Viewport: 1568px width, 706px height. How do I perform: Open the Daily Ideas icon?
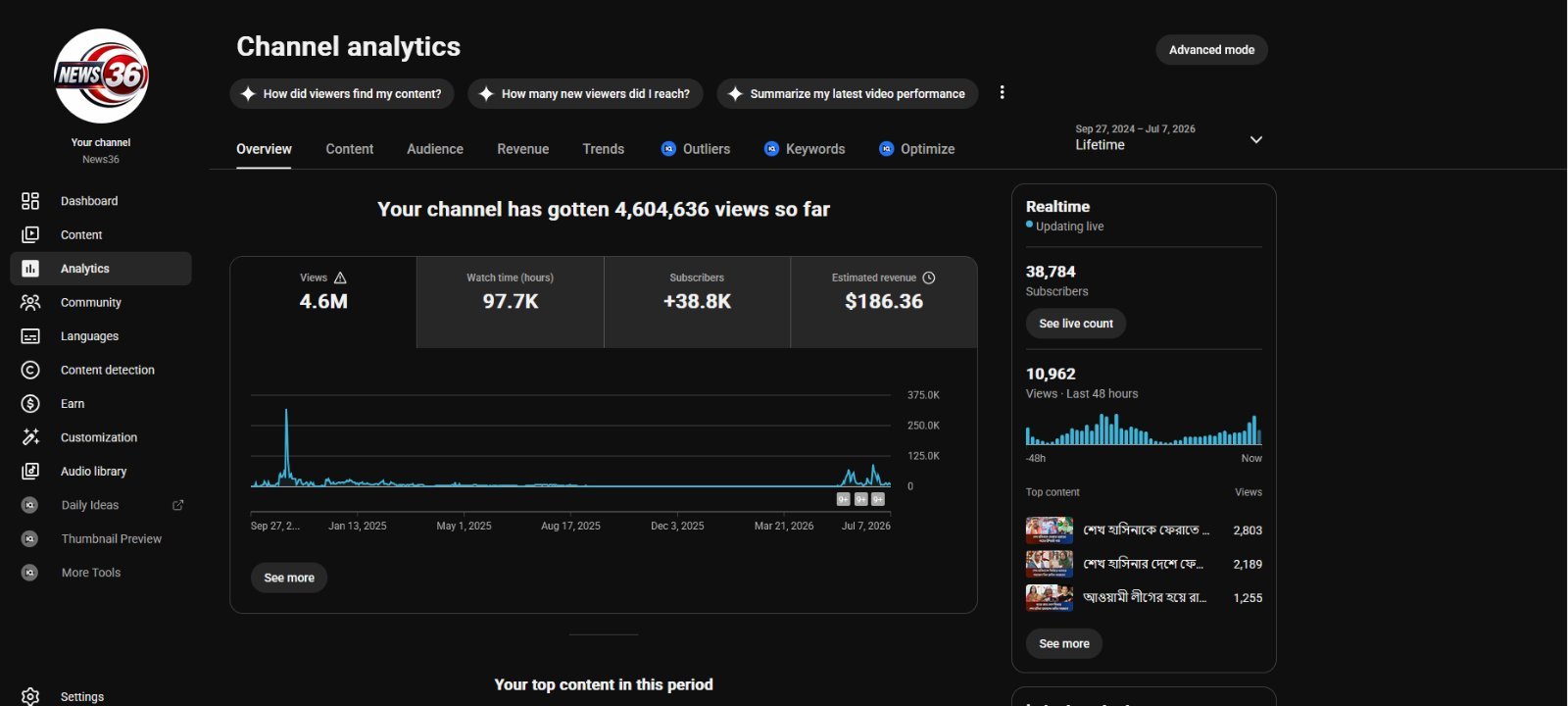click(x=30, y=505)
